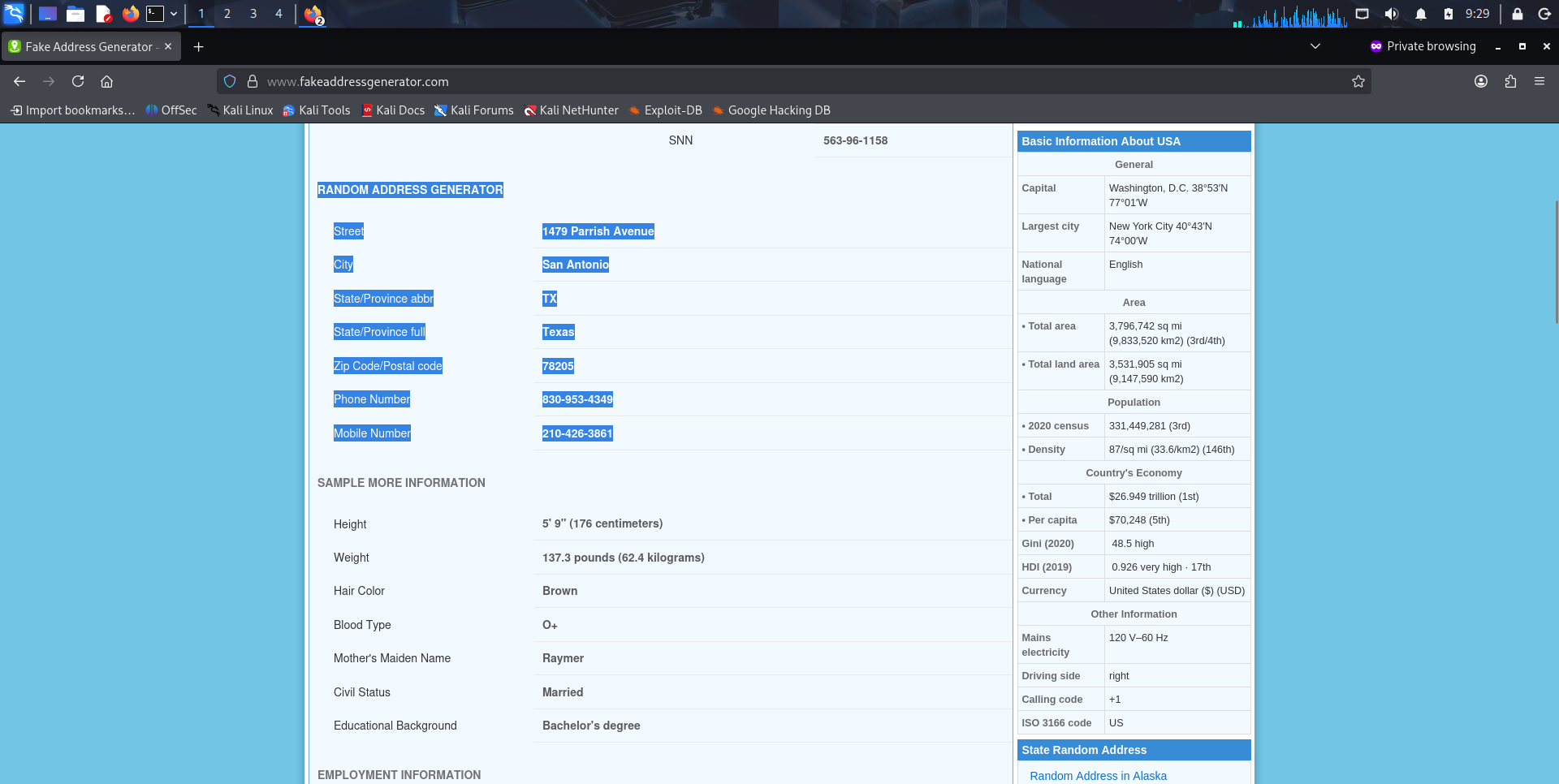The width and height of the screenshot is (1559, 784).
Task: Switch to workspace 2
Action: [x=227, y=14]
